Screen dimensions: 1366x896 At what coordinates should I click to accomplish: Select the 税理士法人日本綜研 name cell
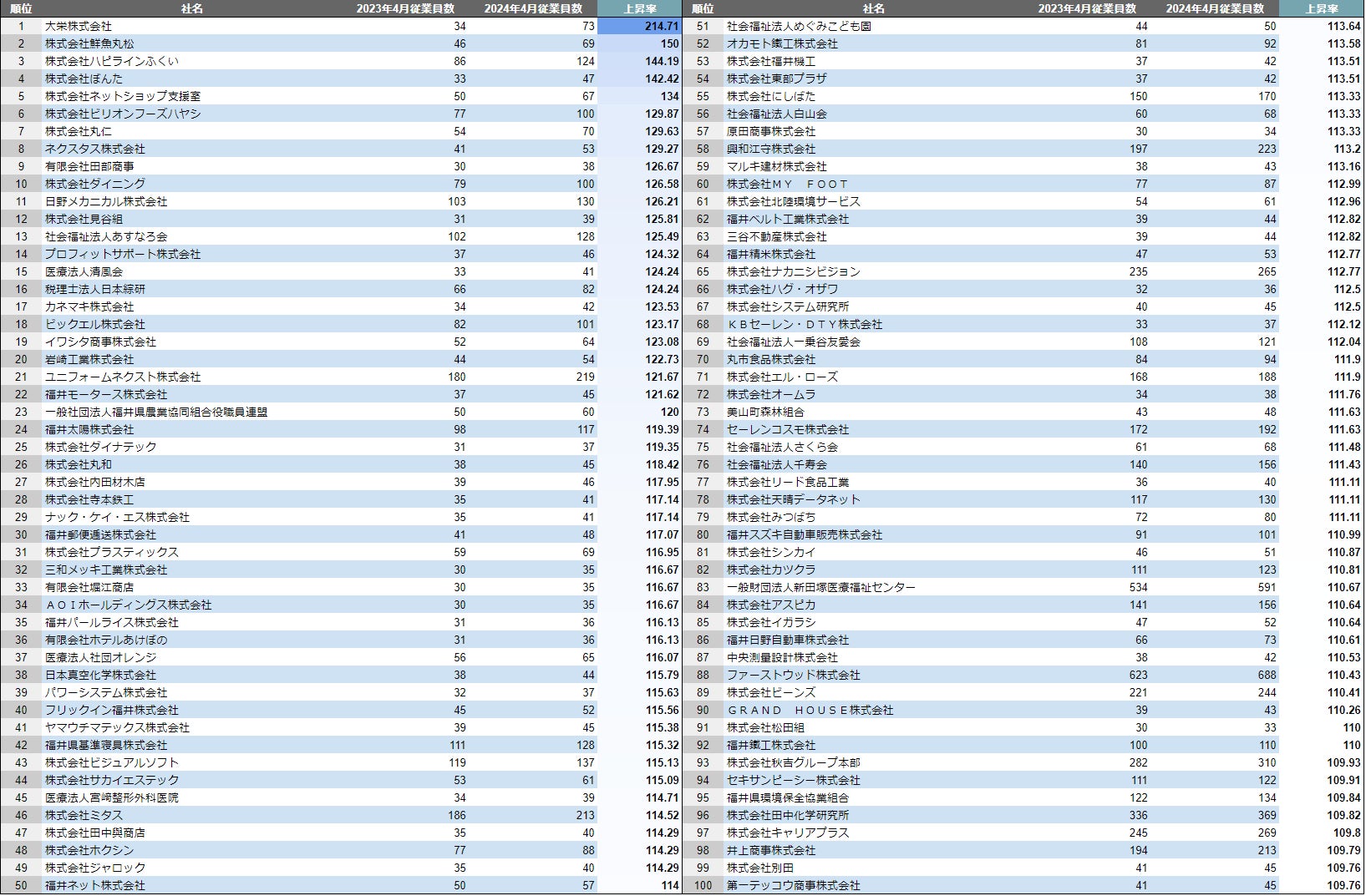tap(95, 289)
